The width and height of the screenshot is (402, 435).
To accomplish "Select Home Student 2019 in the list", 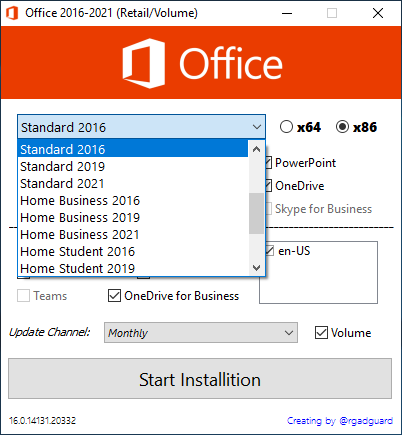I will pos(133,268).
